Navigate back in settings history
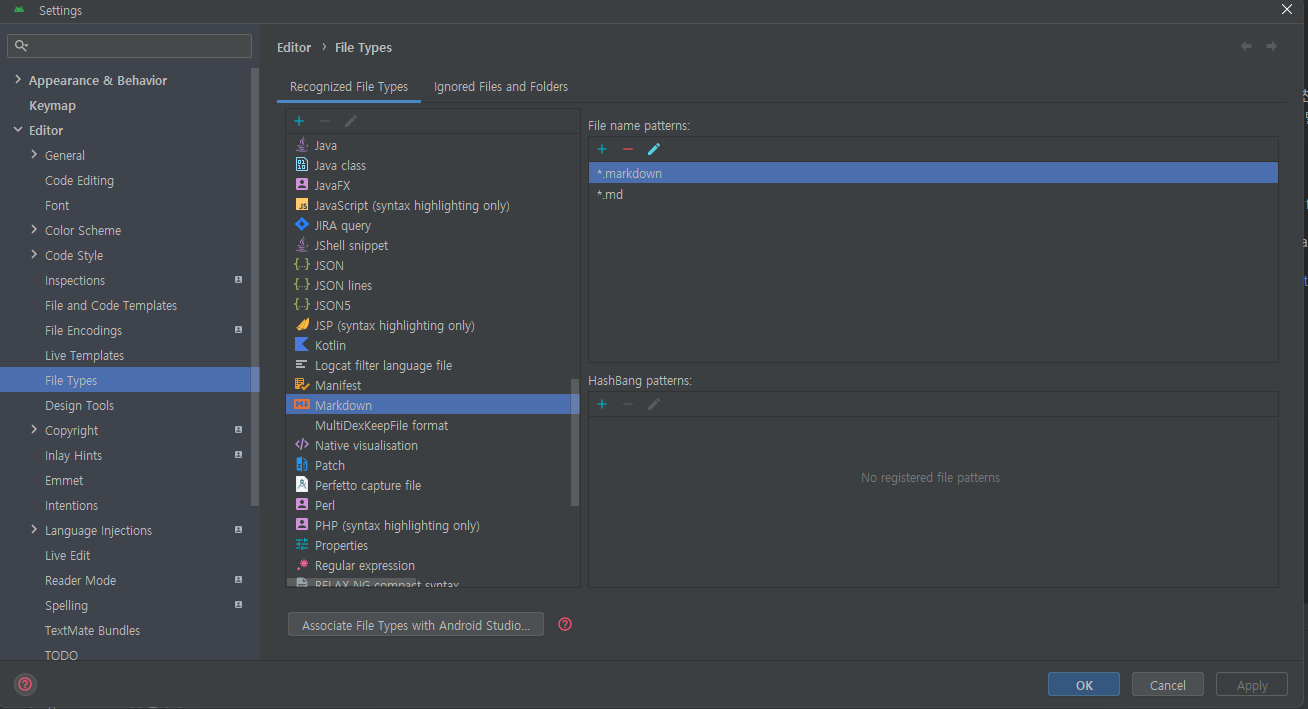Image resolution: width=1308 pixels, height=709 pixels. [x=1246, y=46]
